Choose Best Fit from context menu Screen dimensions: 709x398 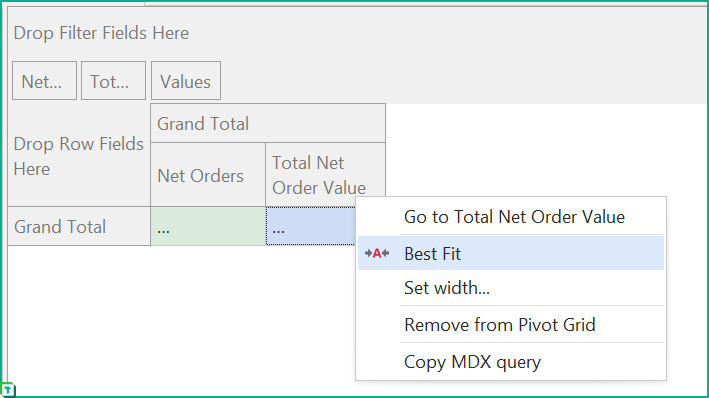[511, 253]
